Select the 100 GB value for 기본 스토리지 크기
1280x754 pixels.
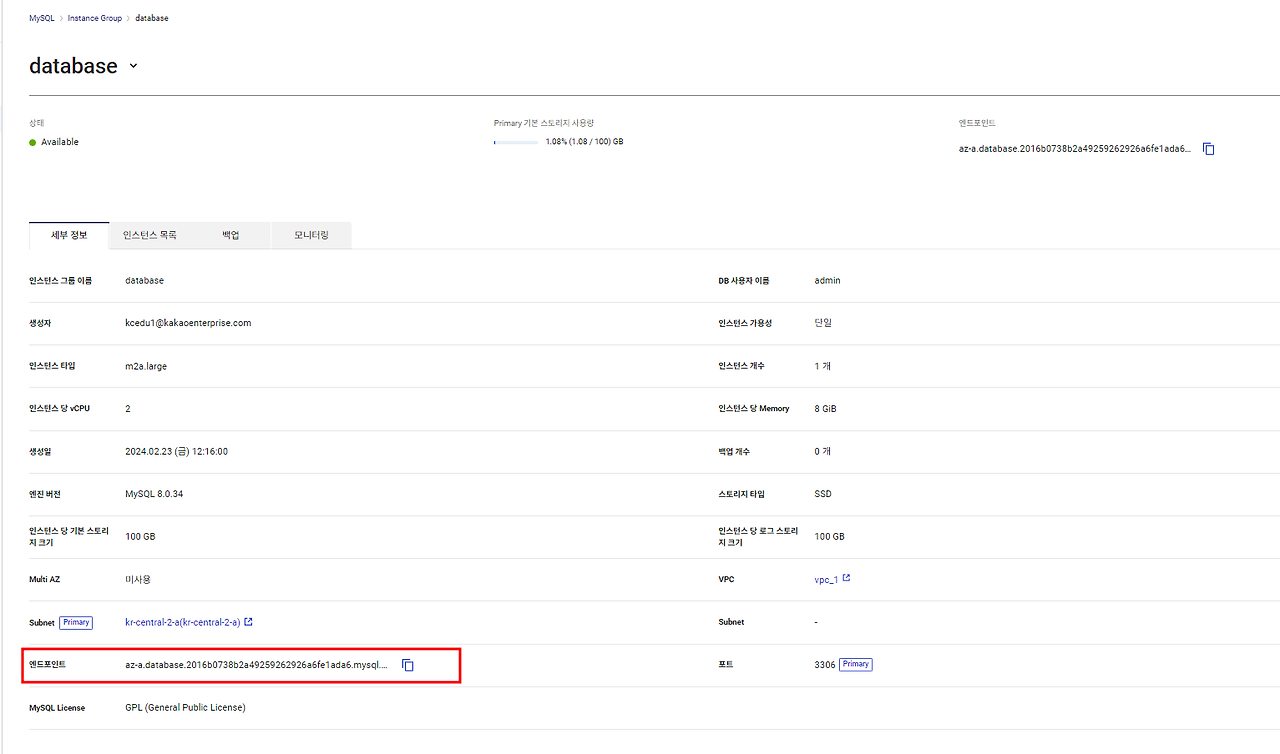click(140, 537)
